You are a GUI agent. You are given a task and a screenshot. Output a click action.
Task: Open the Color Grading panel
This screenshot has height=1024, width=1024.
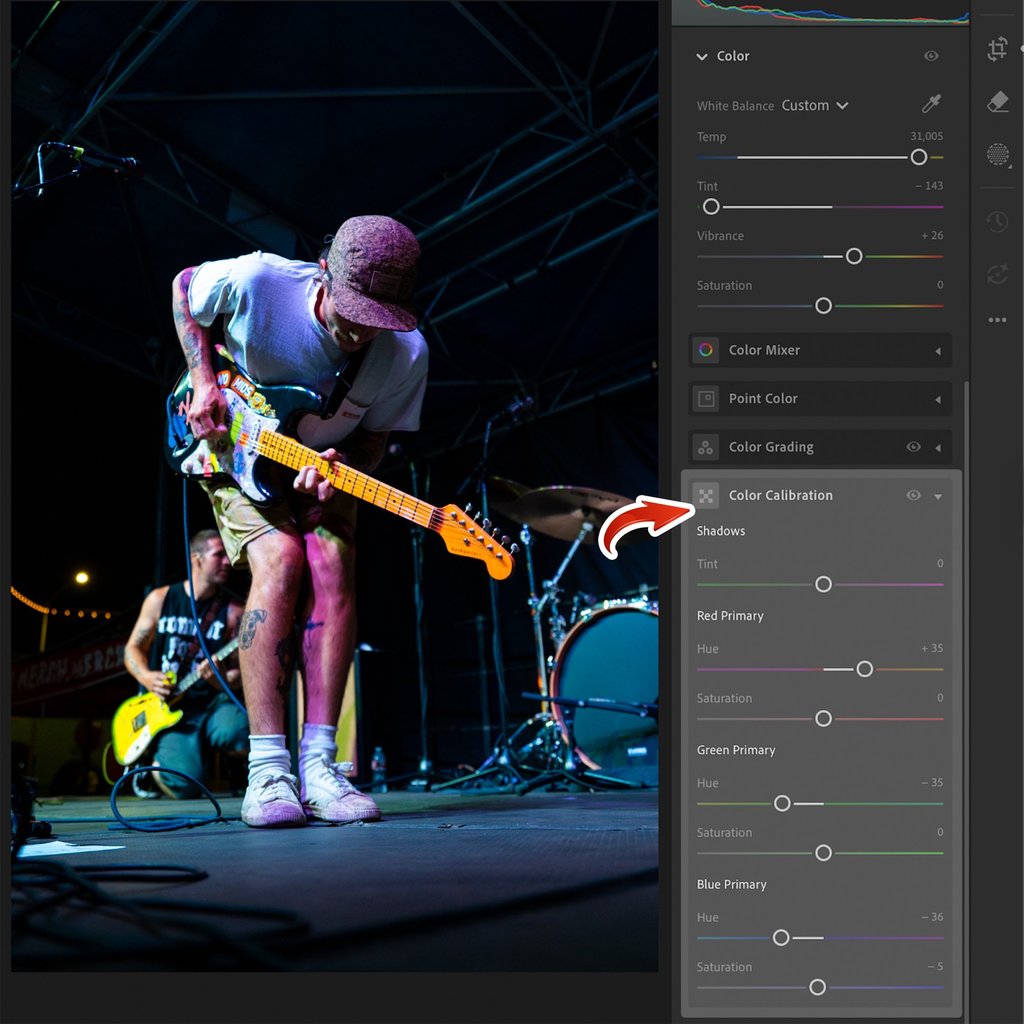point(938,447)
